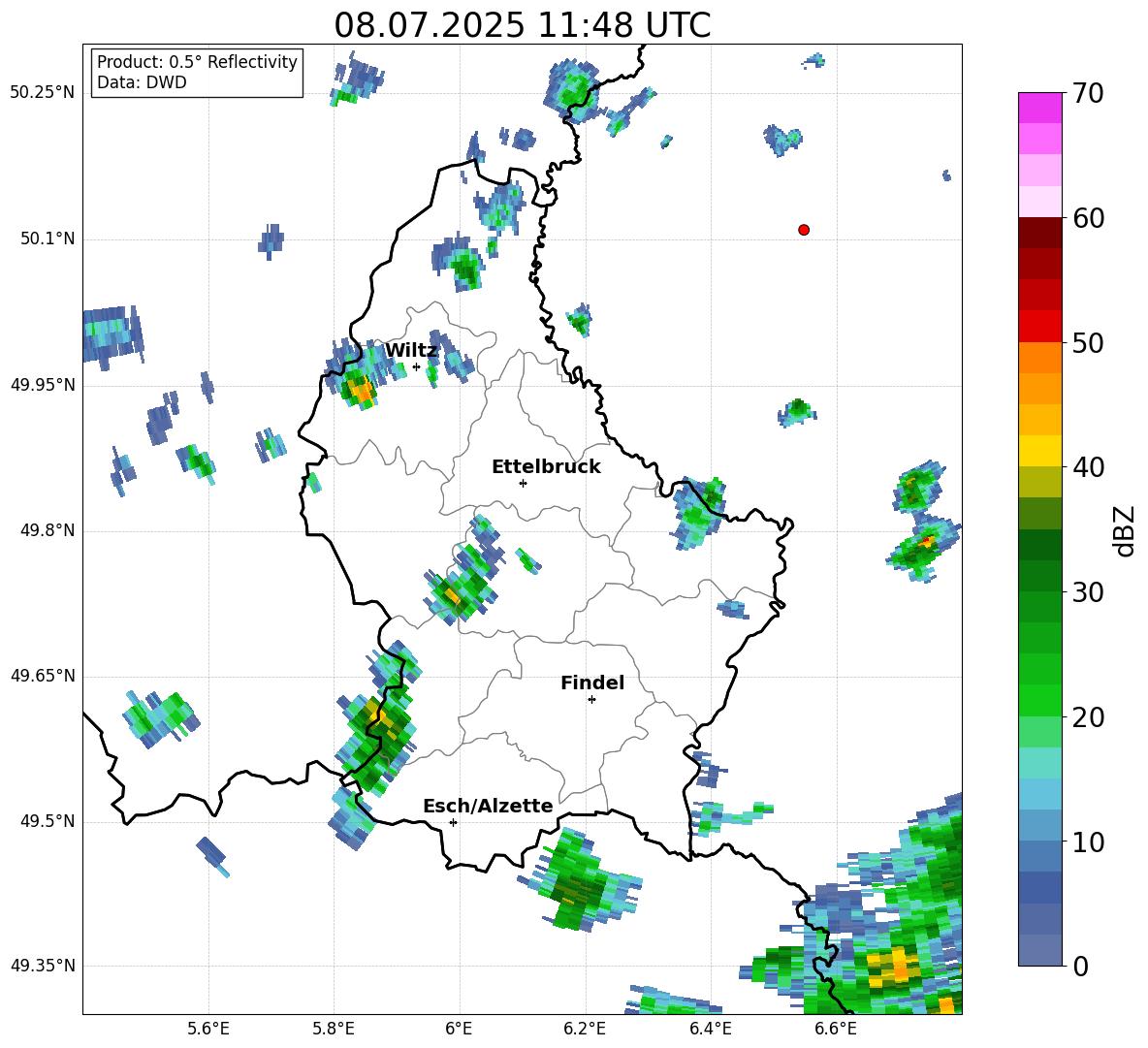This screenshot has width=1148, height=1048.
Task: Click the 5.8°E longitude label
Action: (x=334, y=1029)
